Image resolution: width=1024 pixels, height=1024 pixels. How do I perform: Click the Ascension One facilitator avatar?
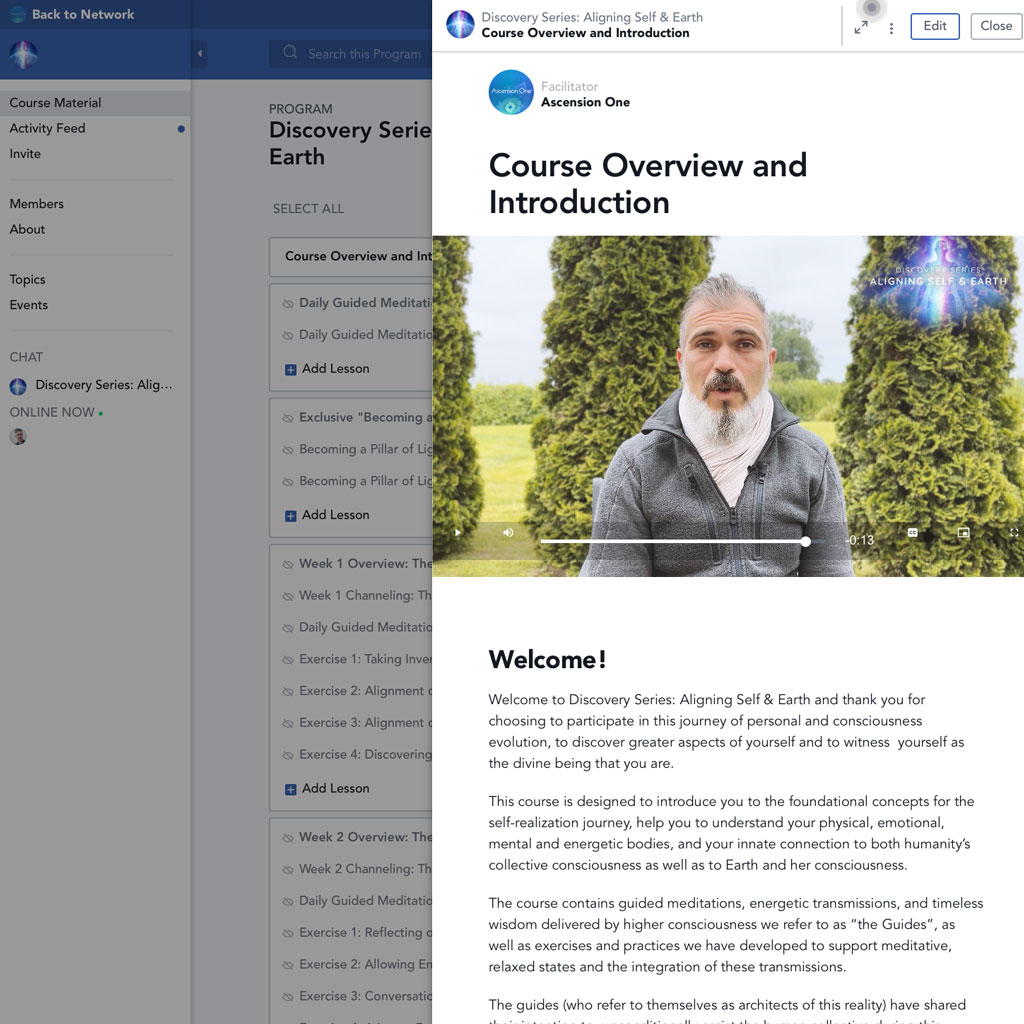(x=511, y=92)
